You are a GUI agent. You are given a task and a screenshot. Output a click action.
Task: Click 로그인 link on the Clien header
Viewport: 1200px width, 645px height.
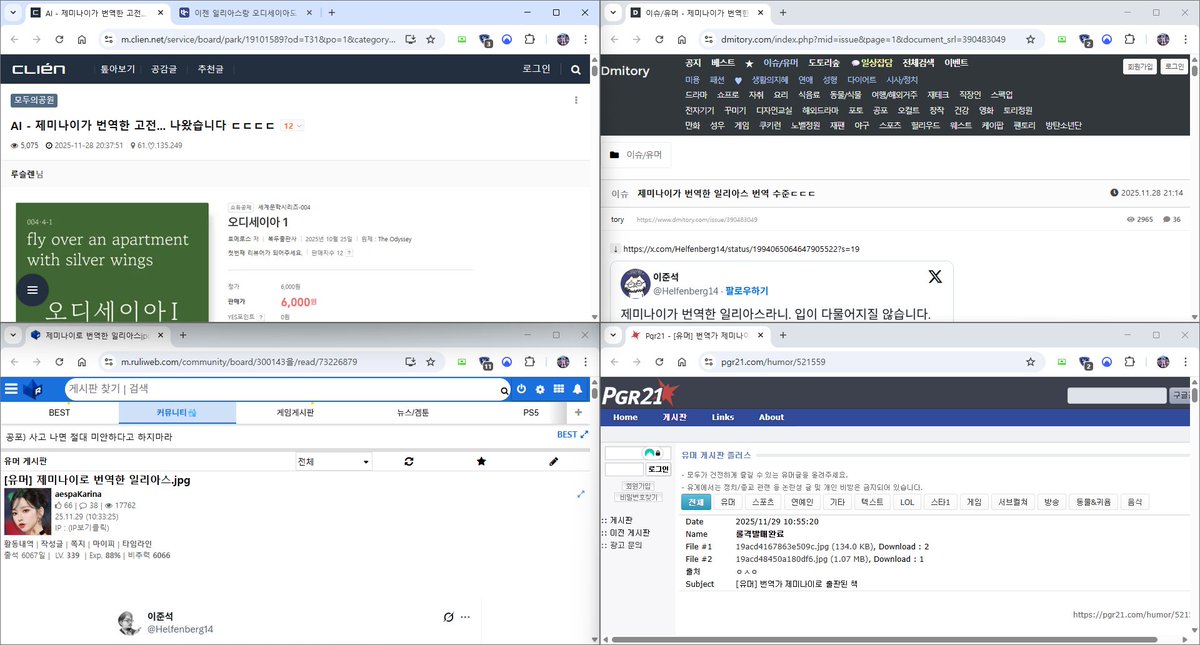(x=536, y=69)
